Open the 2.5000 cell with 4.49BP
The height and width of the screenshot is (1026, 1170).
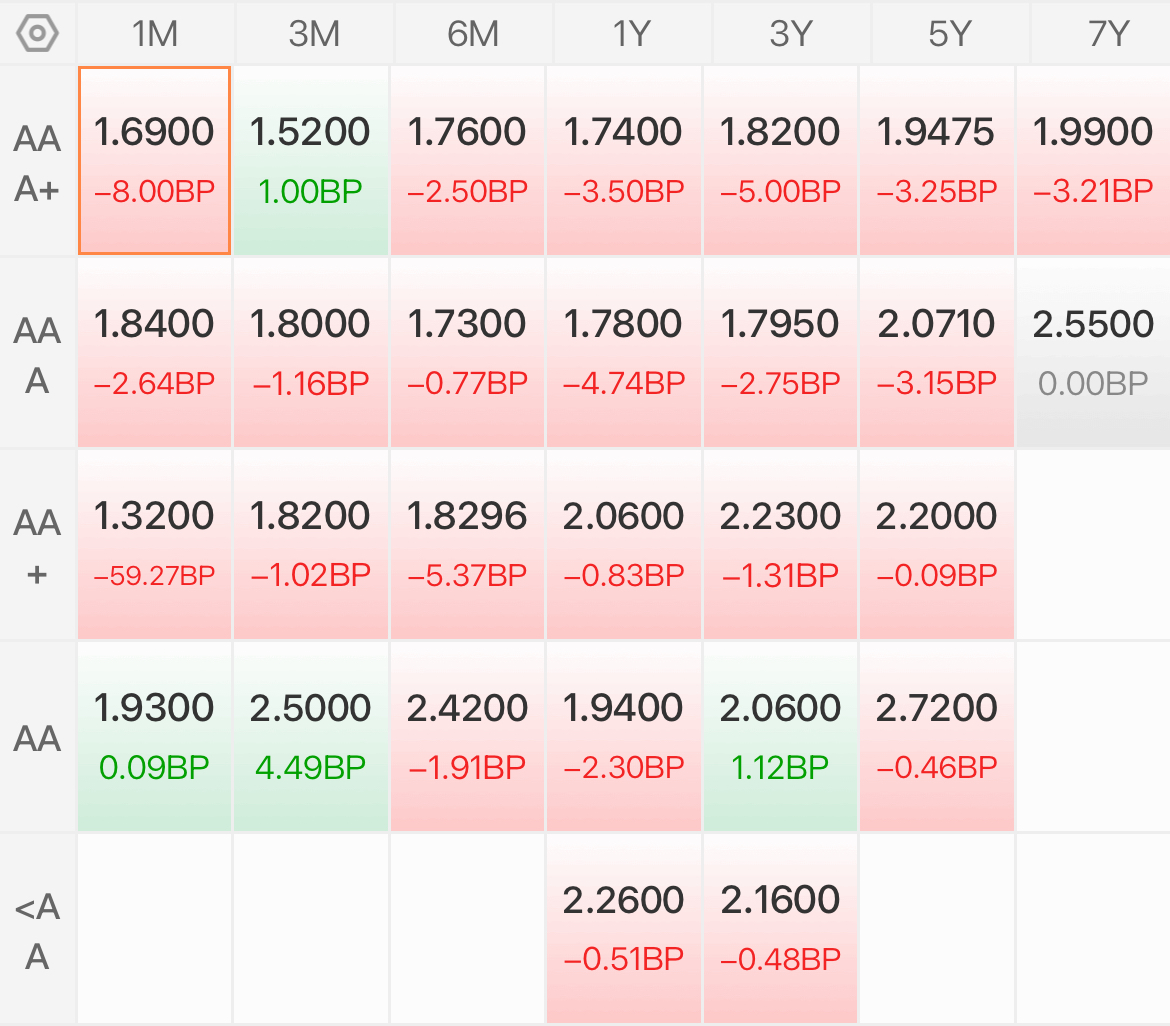tap(311, 736)
